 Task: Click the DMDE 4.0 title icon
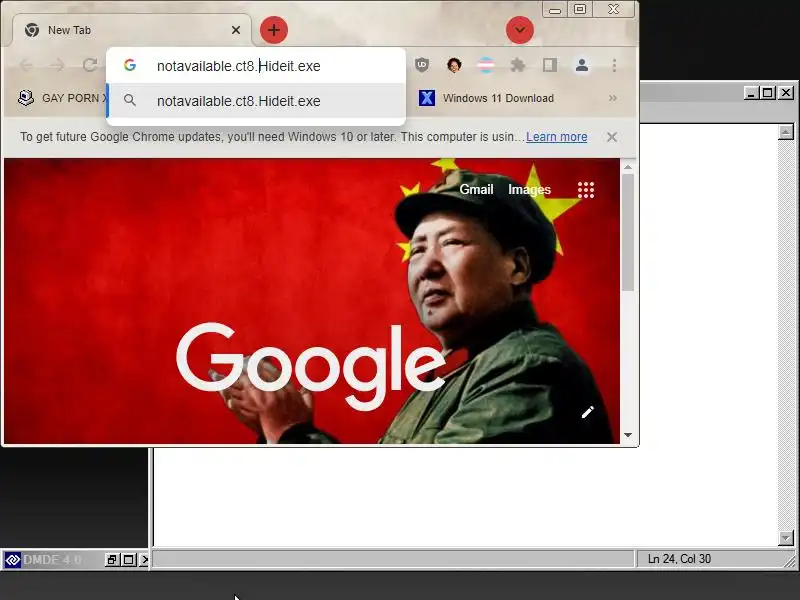click(13, 560)
